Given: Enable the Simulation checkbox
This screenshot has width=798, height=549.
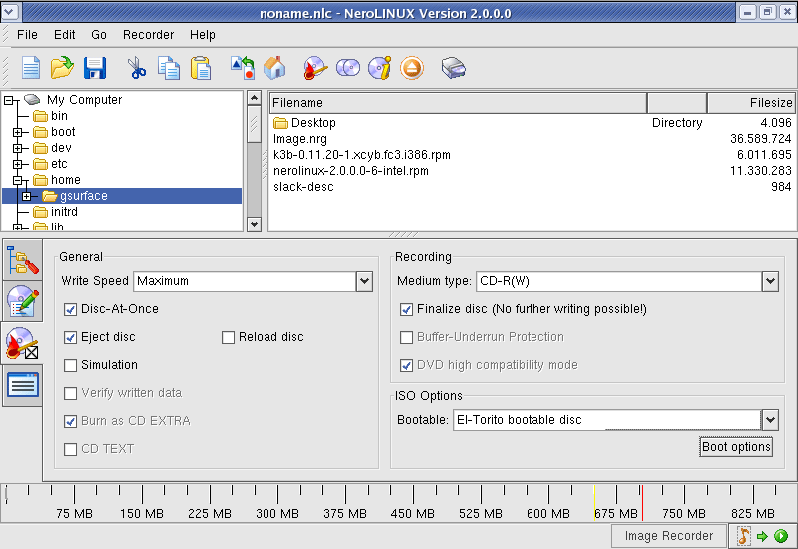Looking at the screenshot, I should pyautogui.click(x=70, y=365).
